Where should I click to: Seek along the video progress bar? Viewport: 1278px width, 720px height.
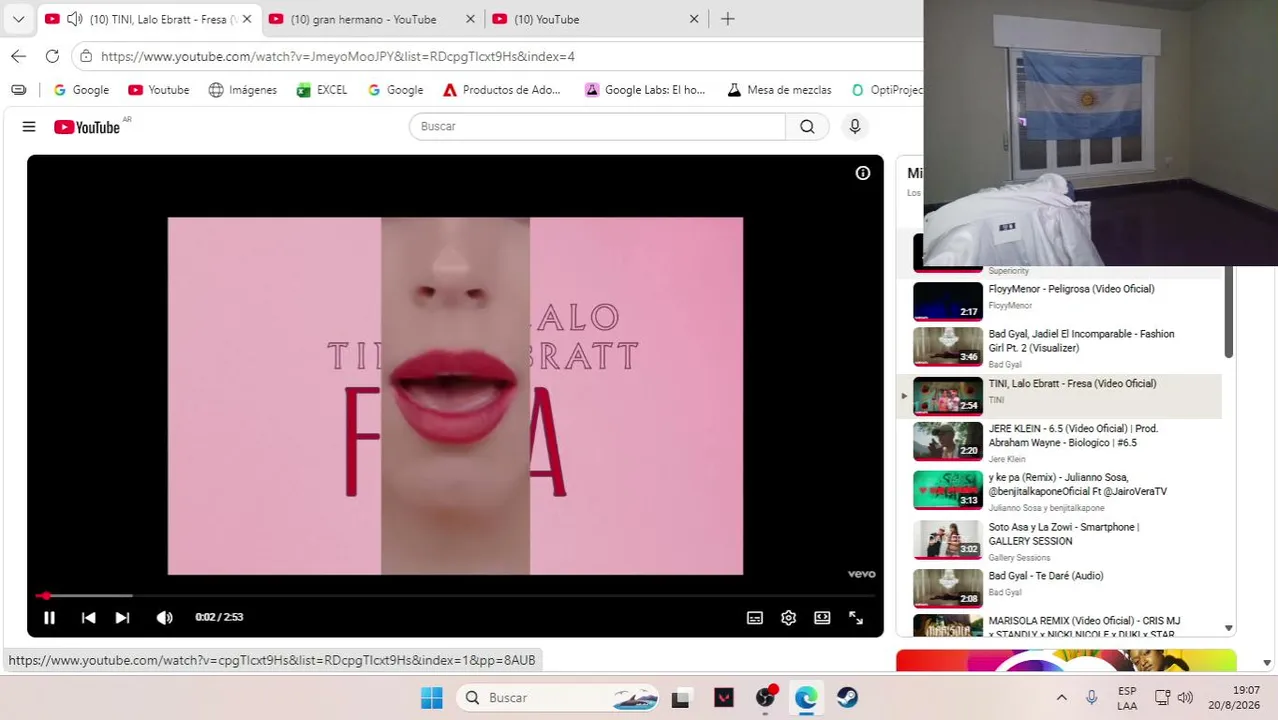pyautogui.click(x=455, y=596)
